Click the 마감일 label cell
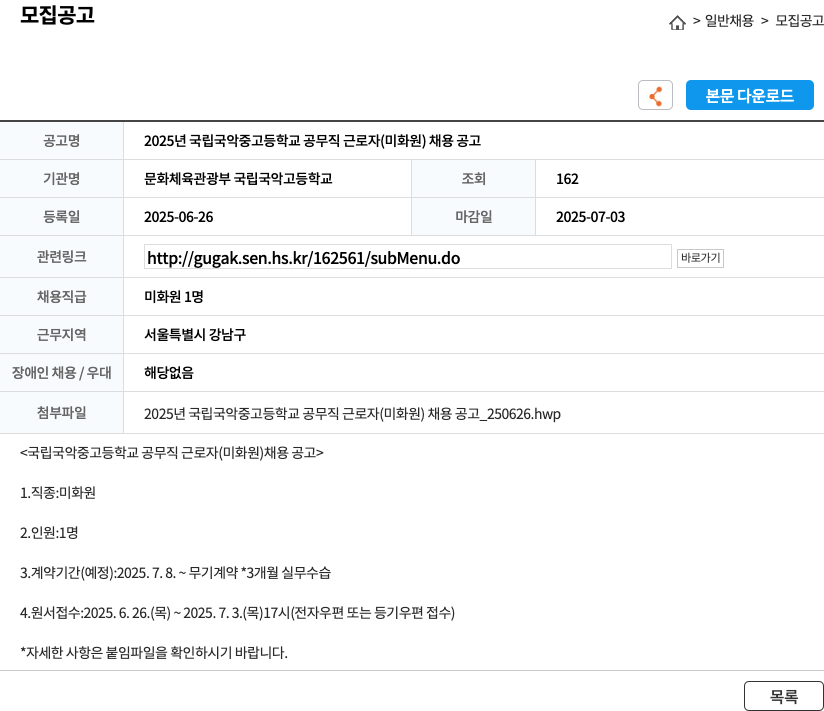This screenshot has height=711, width=824. (x=473, y=217)
